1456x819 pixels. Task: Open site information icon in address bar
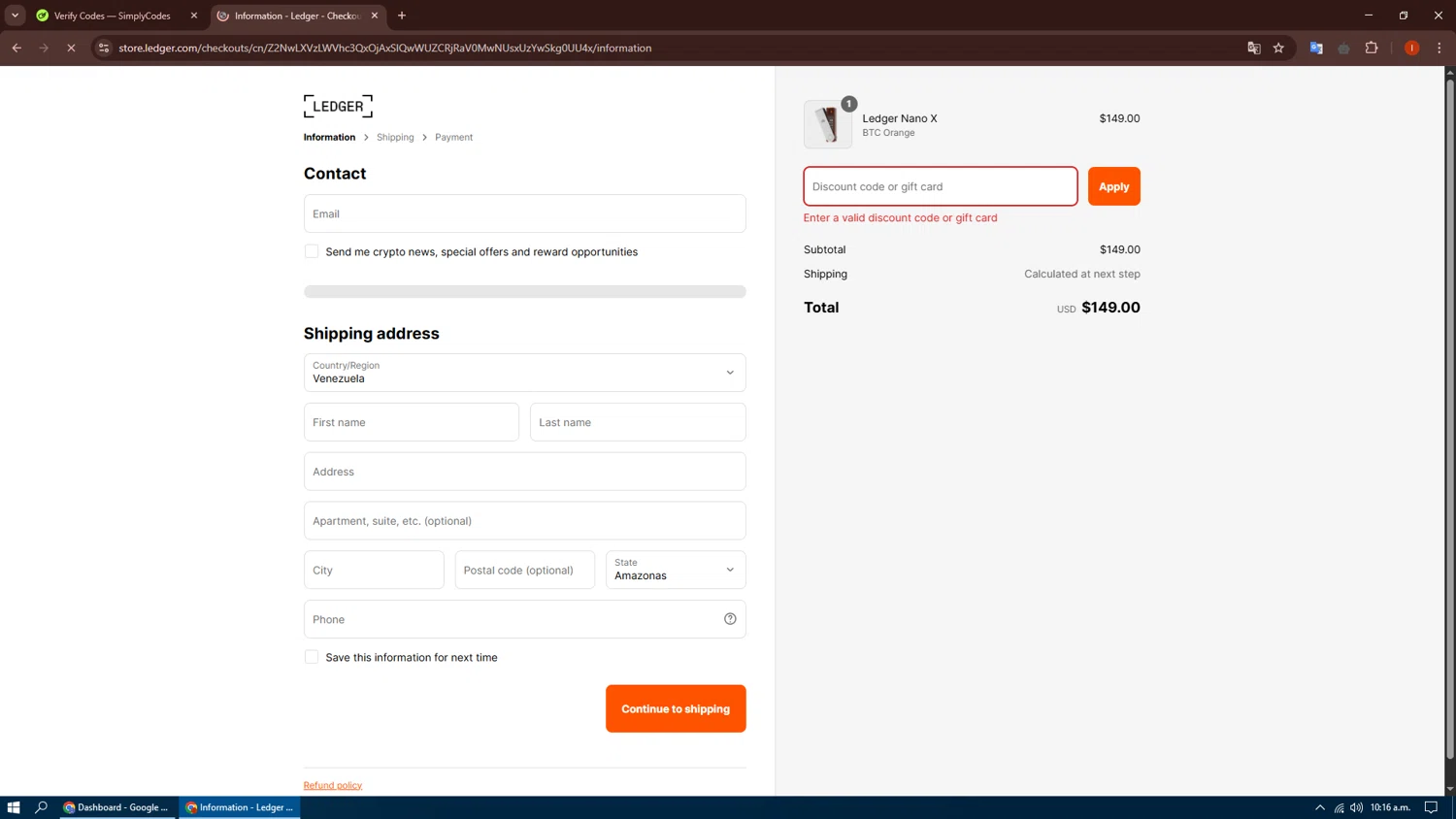tap(104, 48)
